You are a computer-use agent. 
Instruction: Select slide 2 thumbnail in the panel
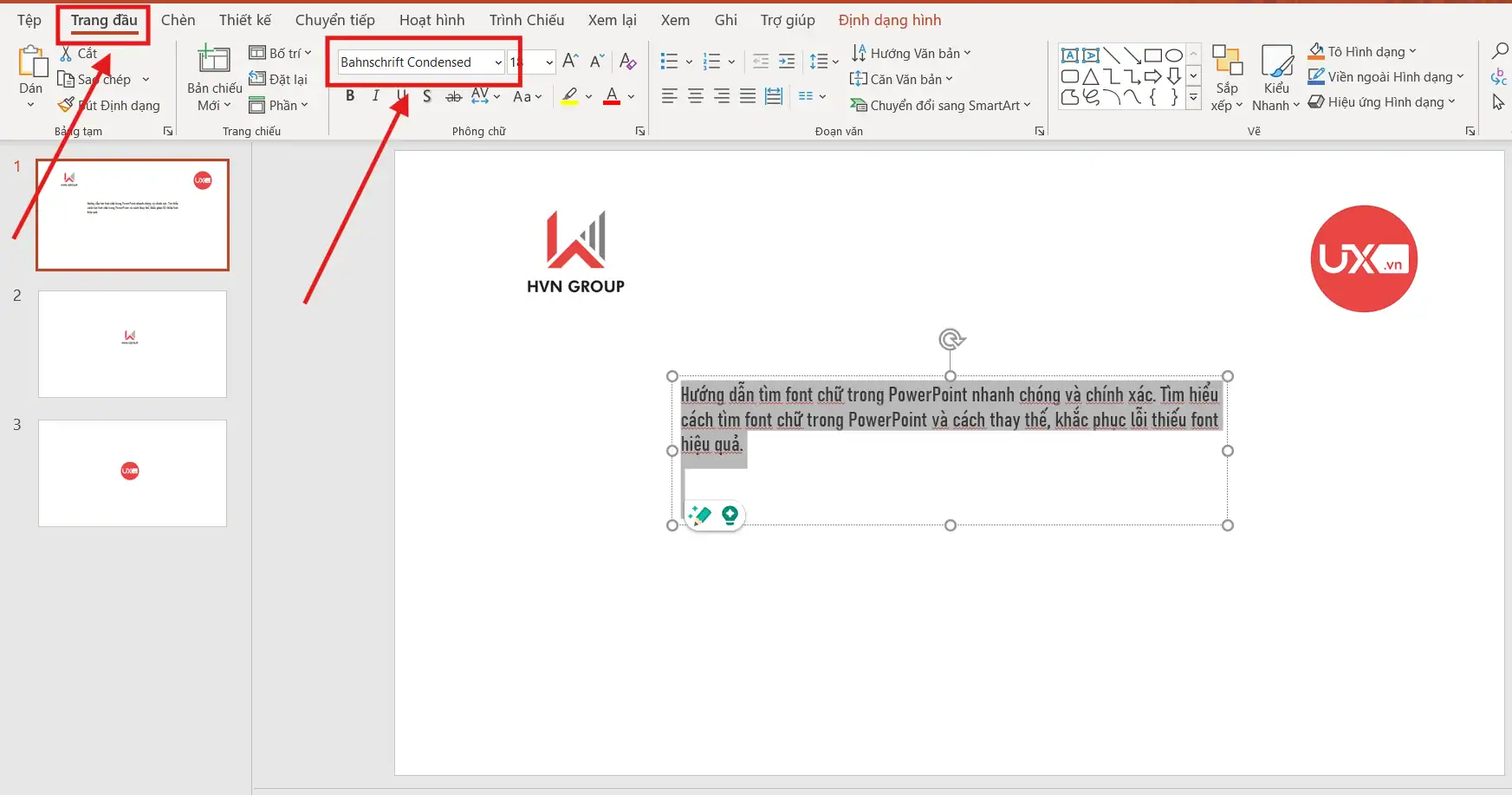[132, 343]
